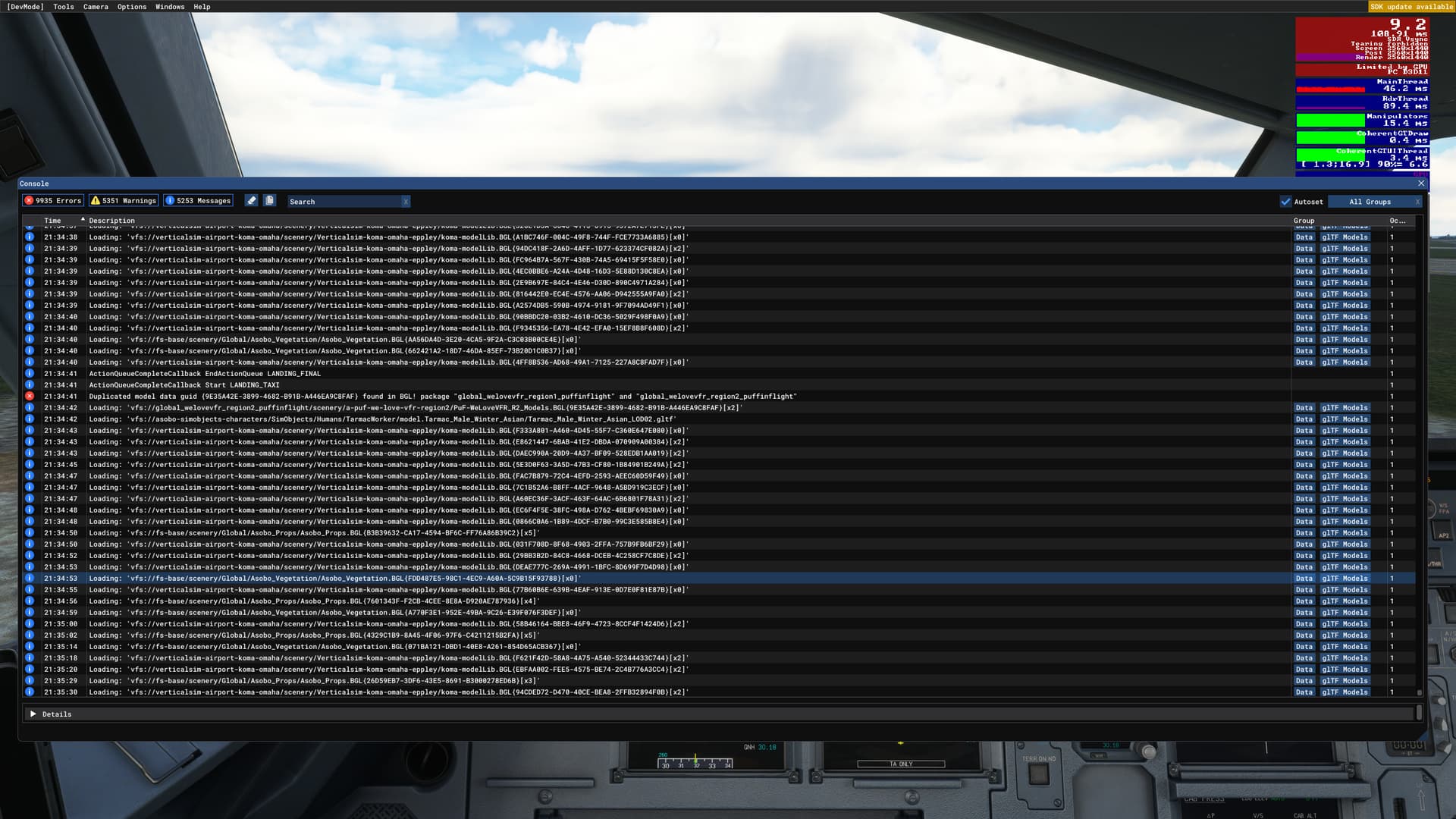
Task: Click info icon of the EndActionQueue LANDING_FINAL row
Action: (x=30, y=373)
